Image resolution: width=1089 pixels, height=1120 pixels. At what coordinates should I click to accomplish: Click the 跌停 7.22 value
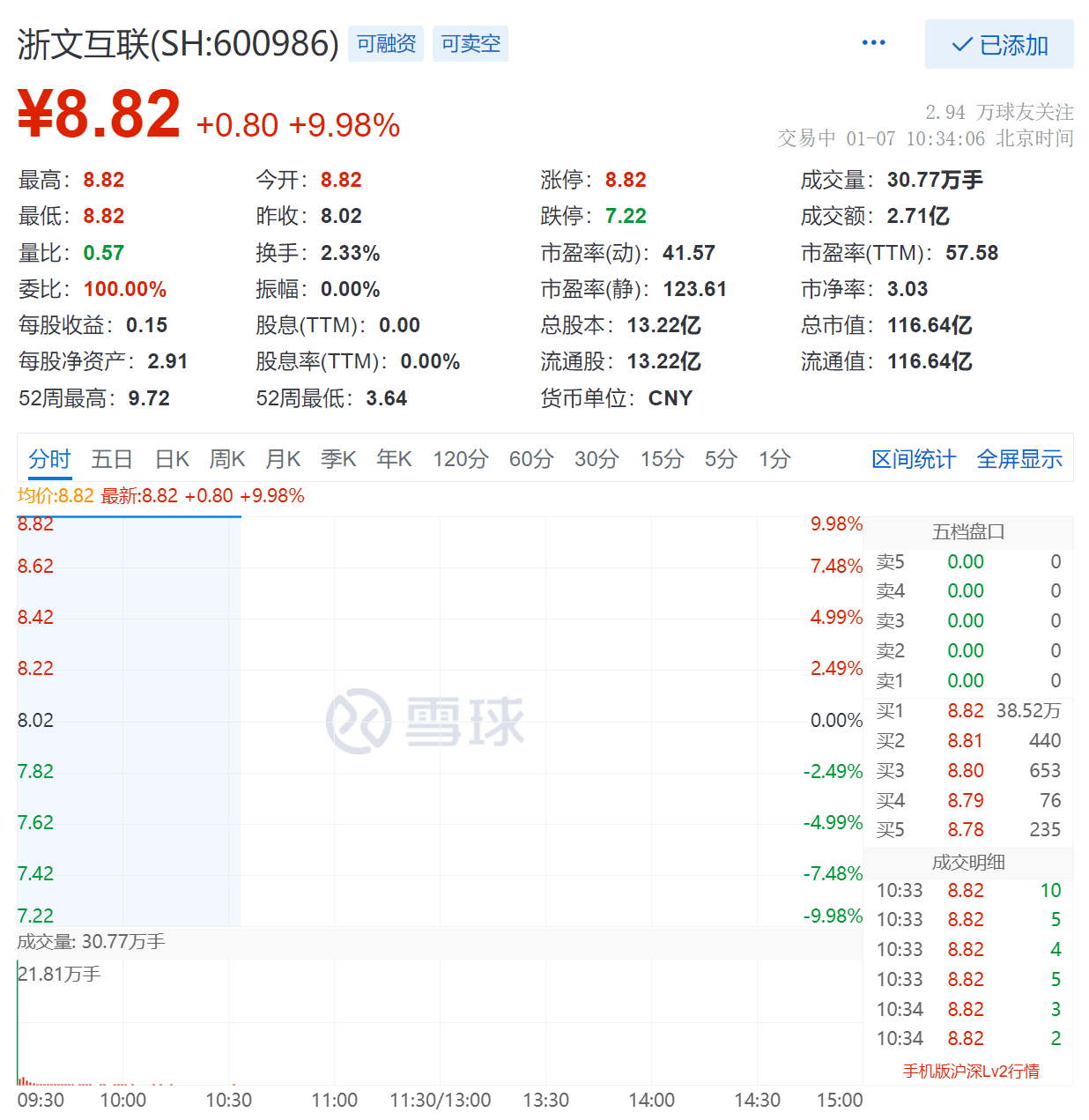click(x=626, y=216)
